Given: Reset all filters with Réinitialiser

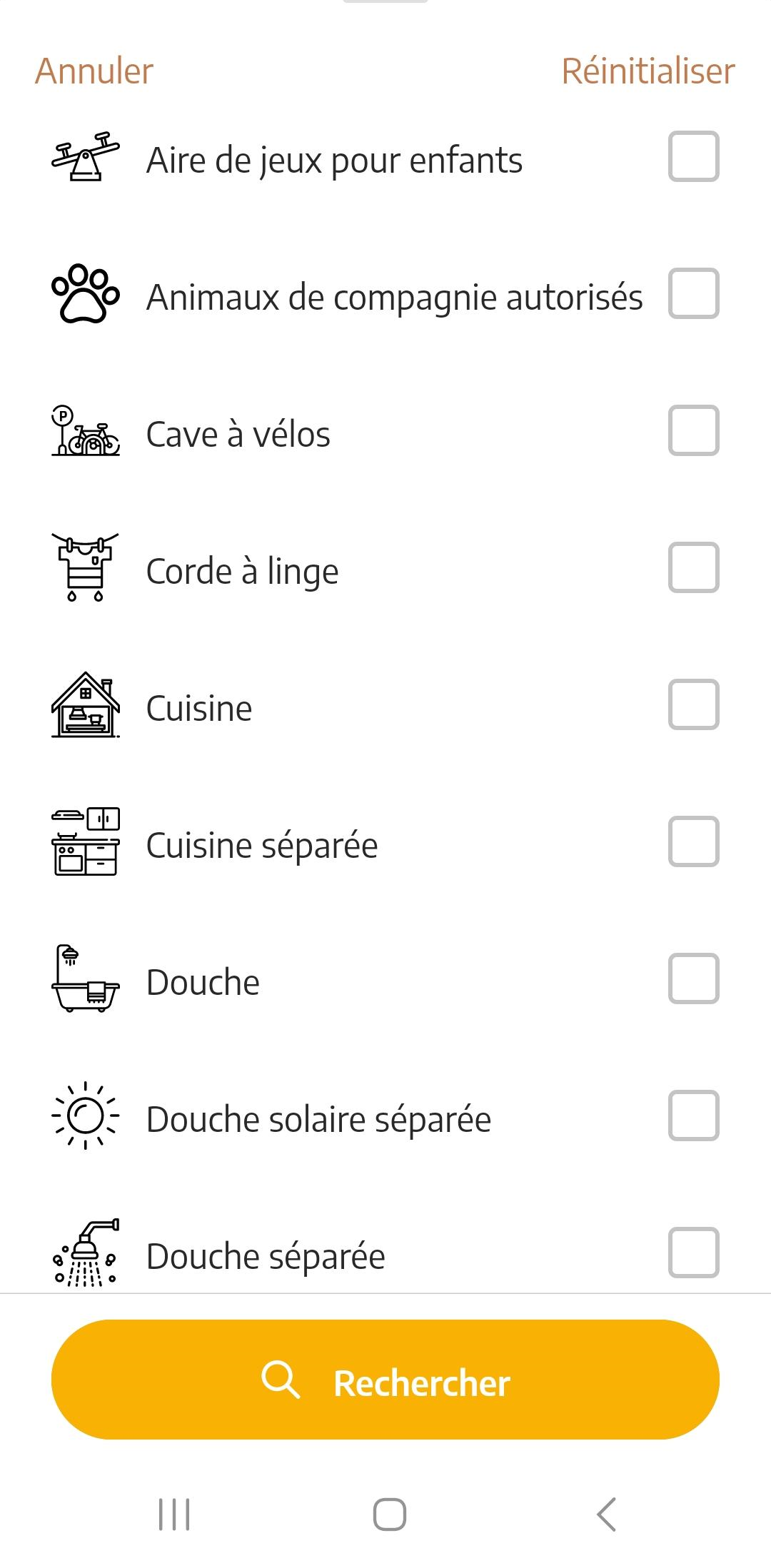Looking at the screenshot, I should (648, 71).
